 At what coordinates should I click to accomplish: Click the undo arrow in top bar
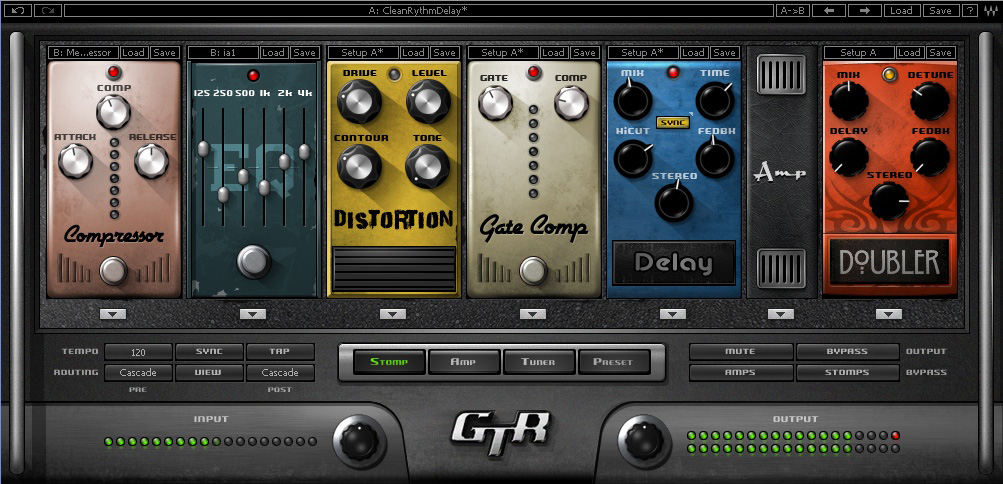pyautogui.click(x=18, y=10)
